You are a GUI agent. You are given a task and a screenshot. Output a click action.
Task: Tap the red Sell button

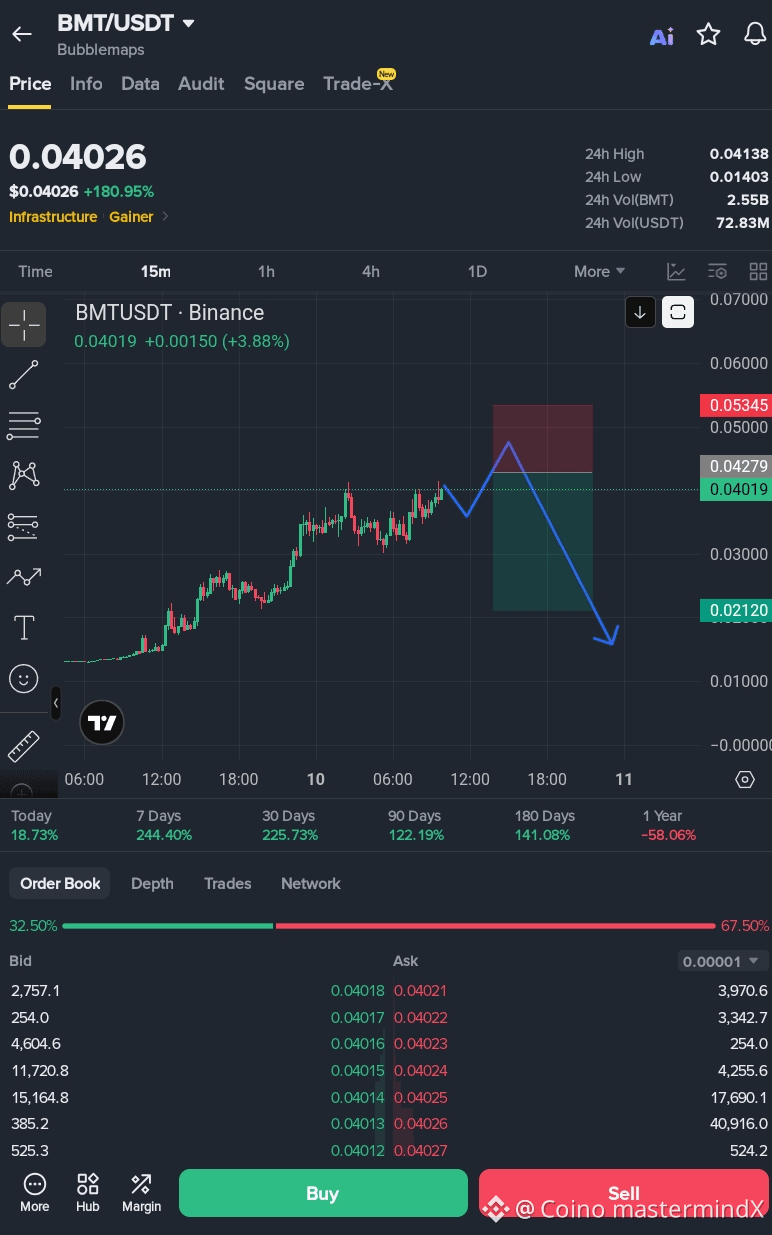(624, 1193)
